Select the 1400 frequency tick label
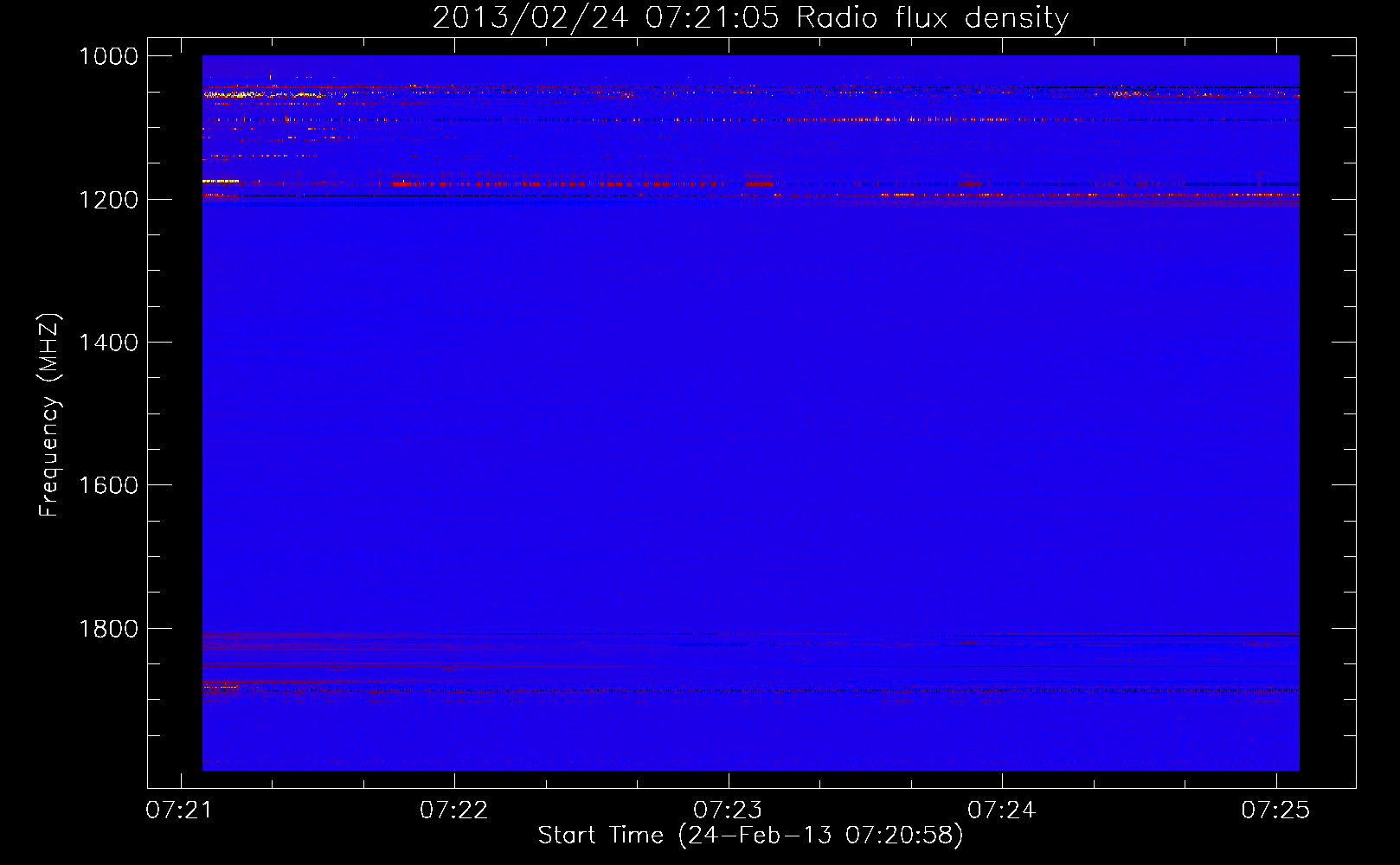Image resolution: width=1400 pixels, height=865 pixels. (x=108, y=343)
